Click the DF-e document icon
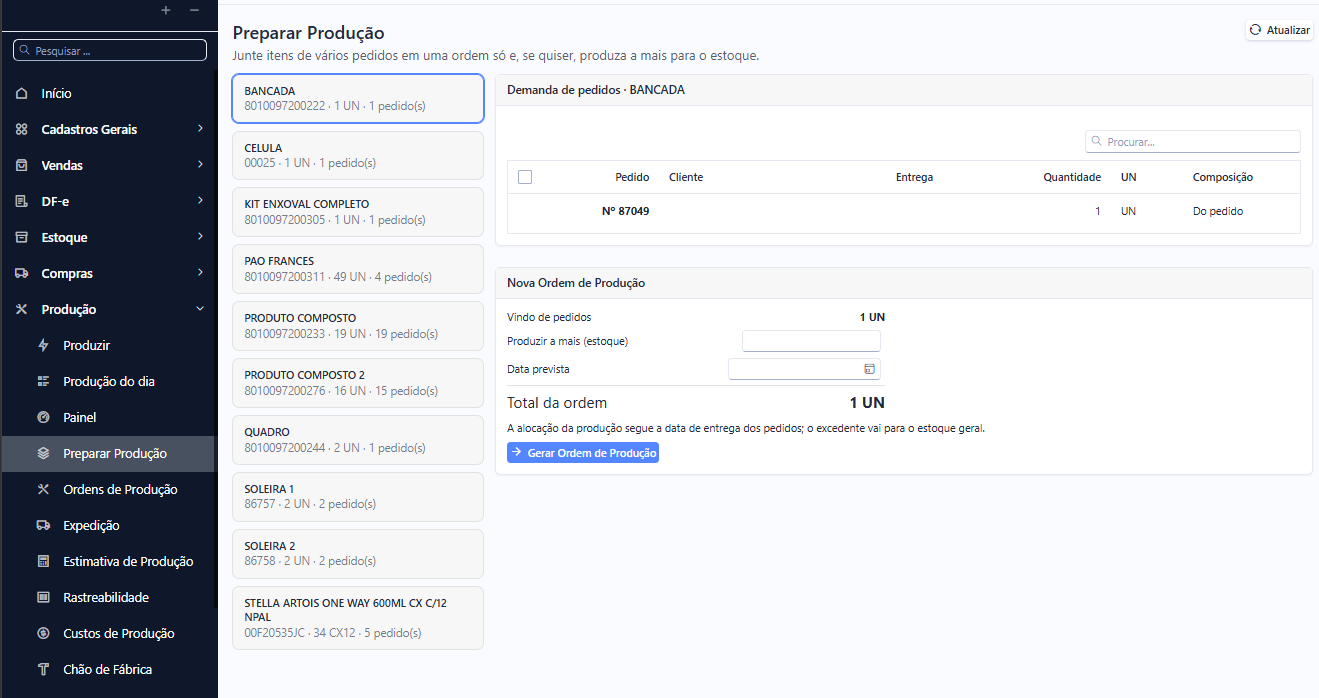The height and width of the screenshot is (698, 1319). coord(22,201)
